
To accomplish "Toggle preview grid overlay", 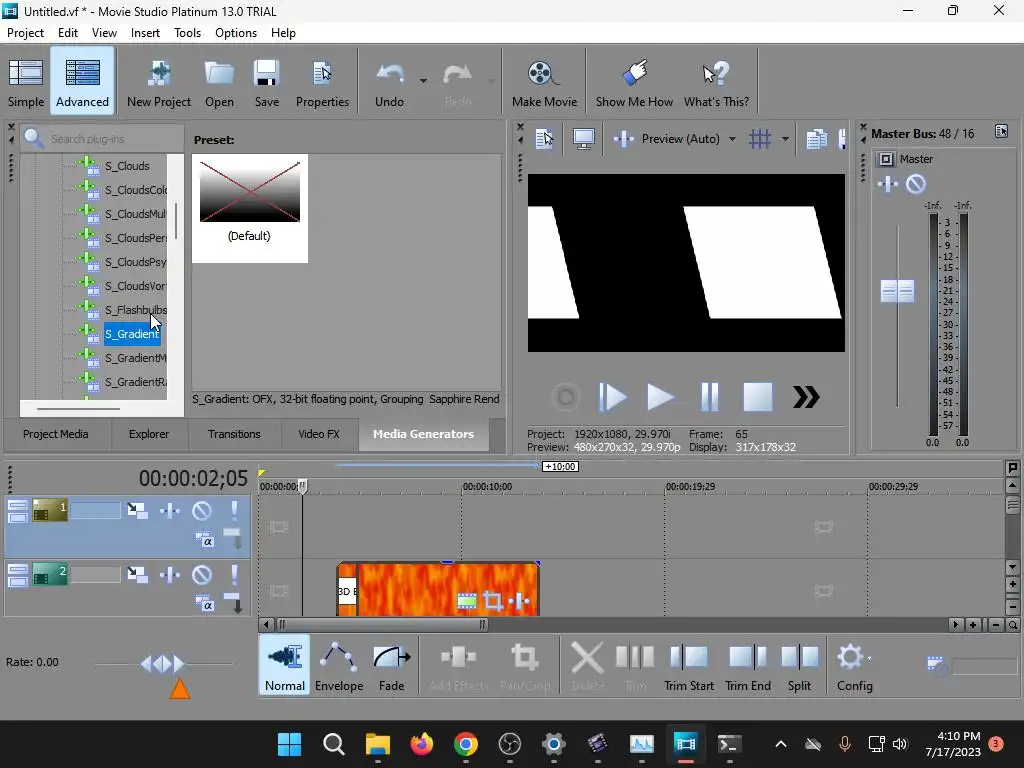I will point(760,138).
